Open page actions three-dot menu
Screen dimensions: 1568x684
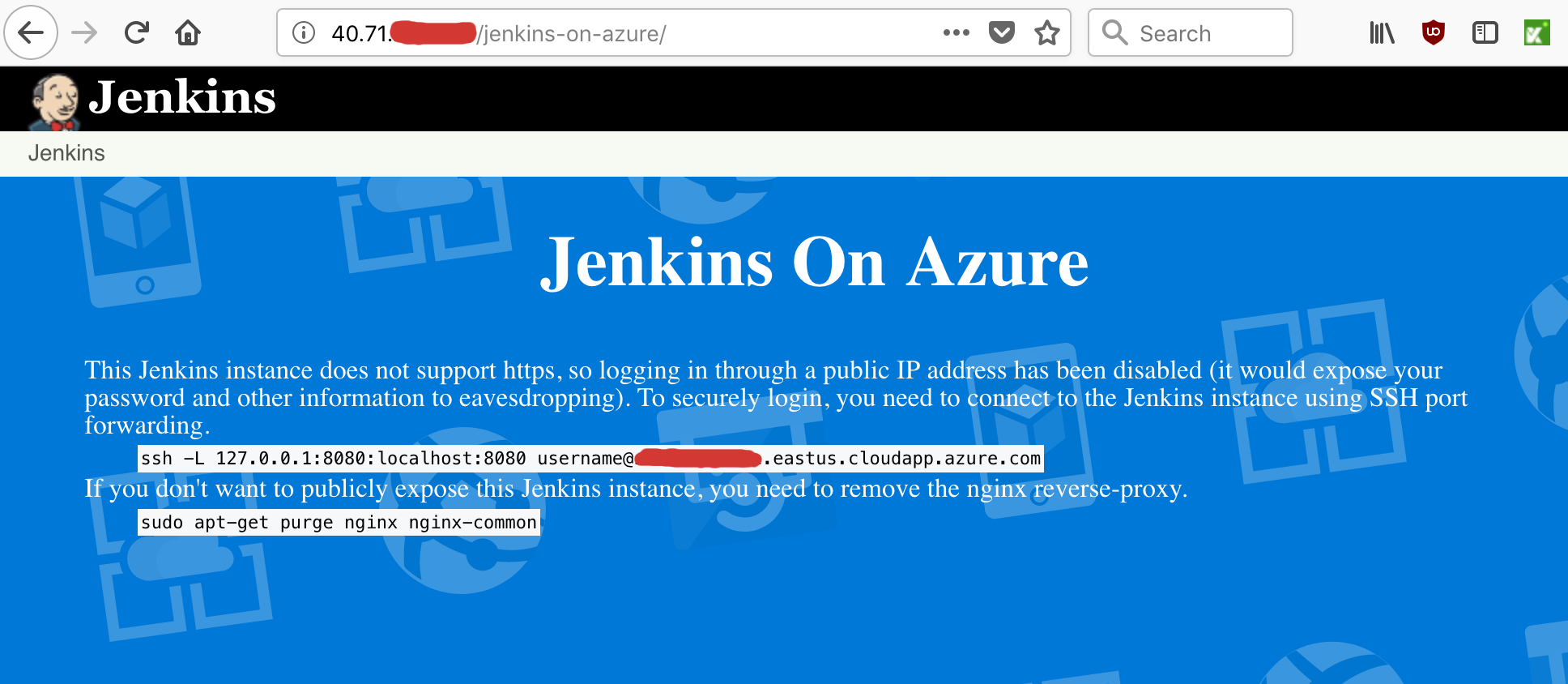(x=957, y=32)
